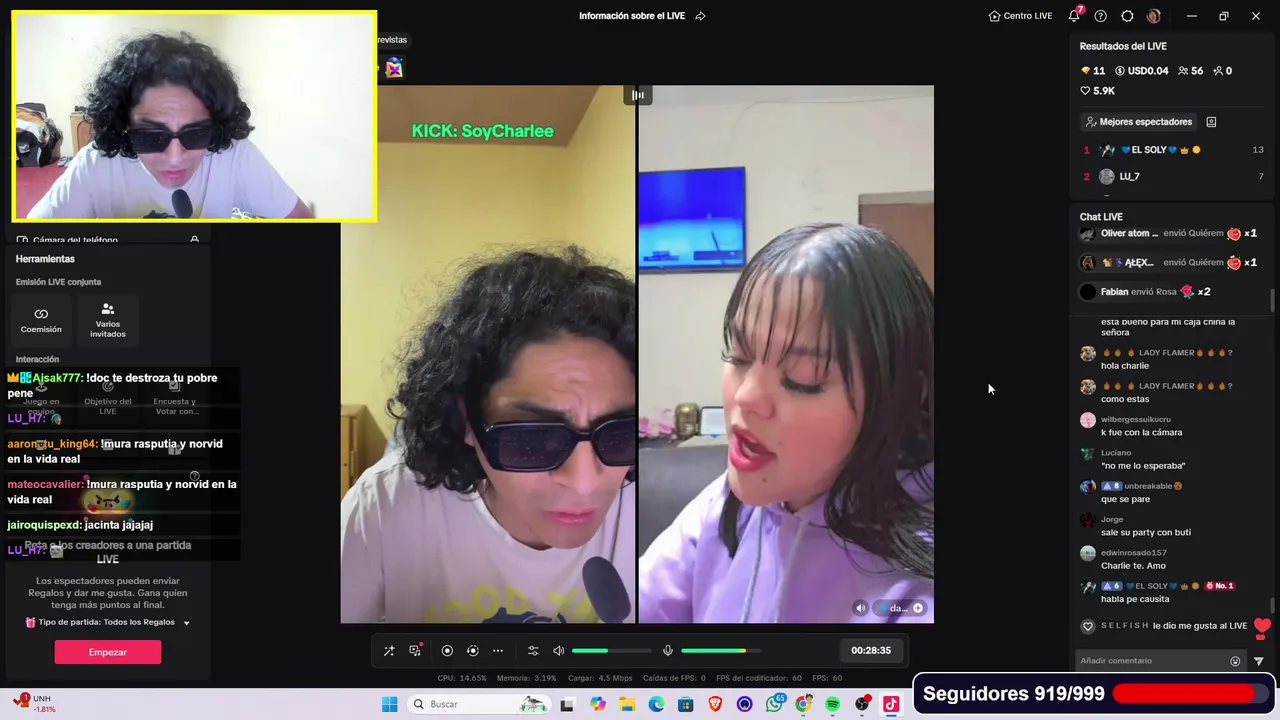This screenshot has height=720, width=1280.
Task: Click the webcam preview thumbnail with yellow border
Action: pos(194,116)
